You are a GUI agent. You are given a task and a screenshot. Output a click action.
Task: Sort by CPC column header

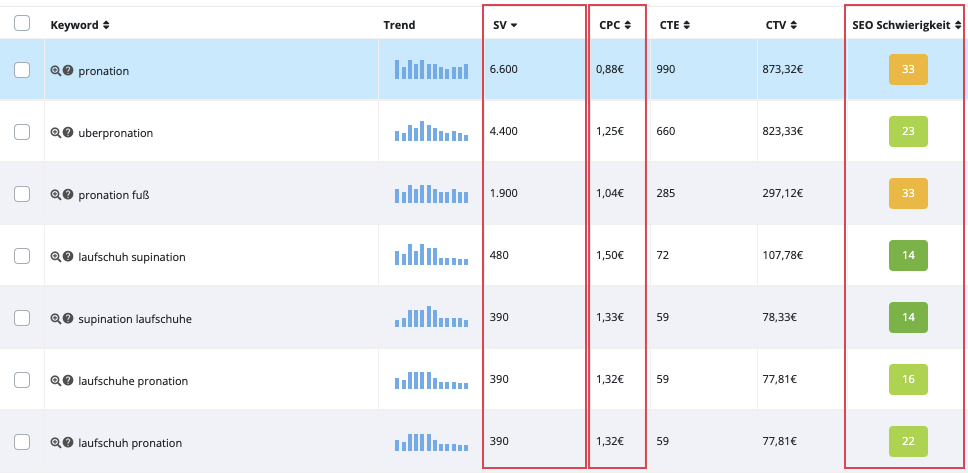[x=615, y=25]
